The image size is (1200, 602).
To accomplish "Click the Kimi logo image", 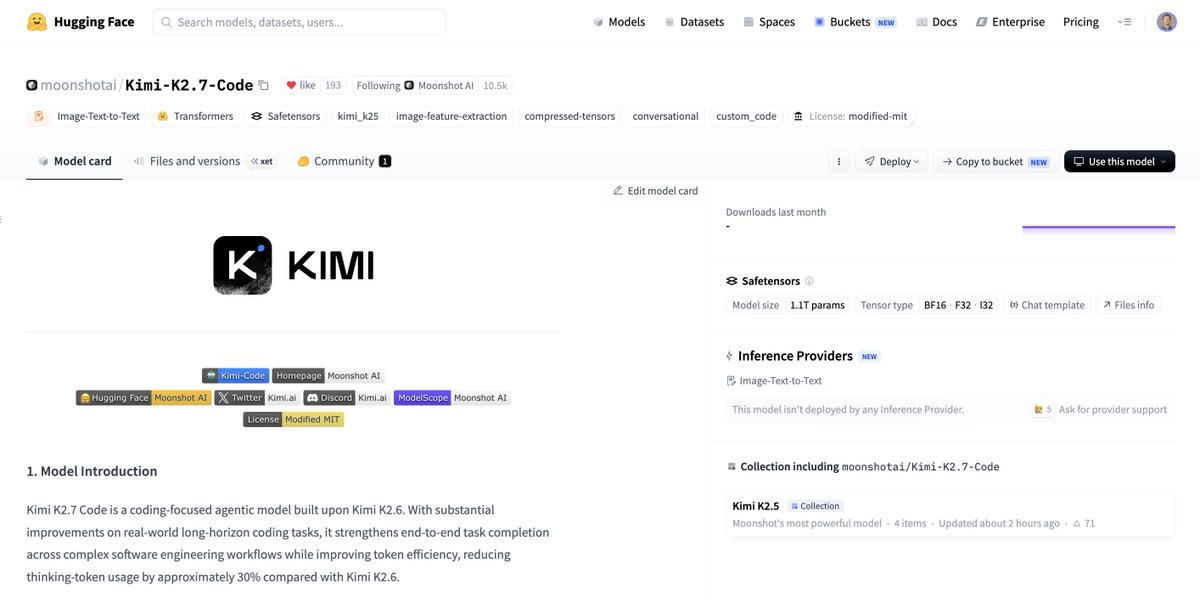I will coord(293,265).
